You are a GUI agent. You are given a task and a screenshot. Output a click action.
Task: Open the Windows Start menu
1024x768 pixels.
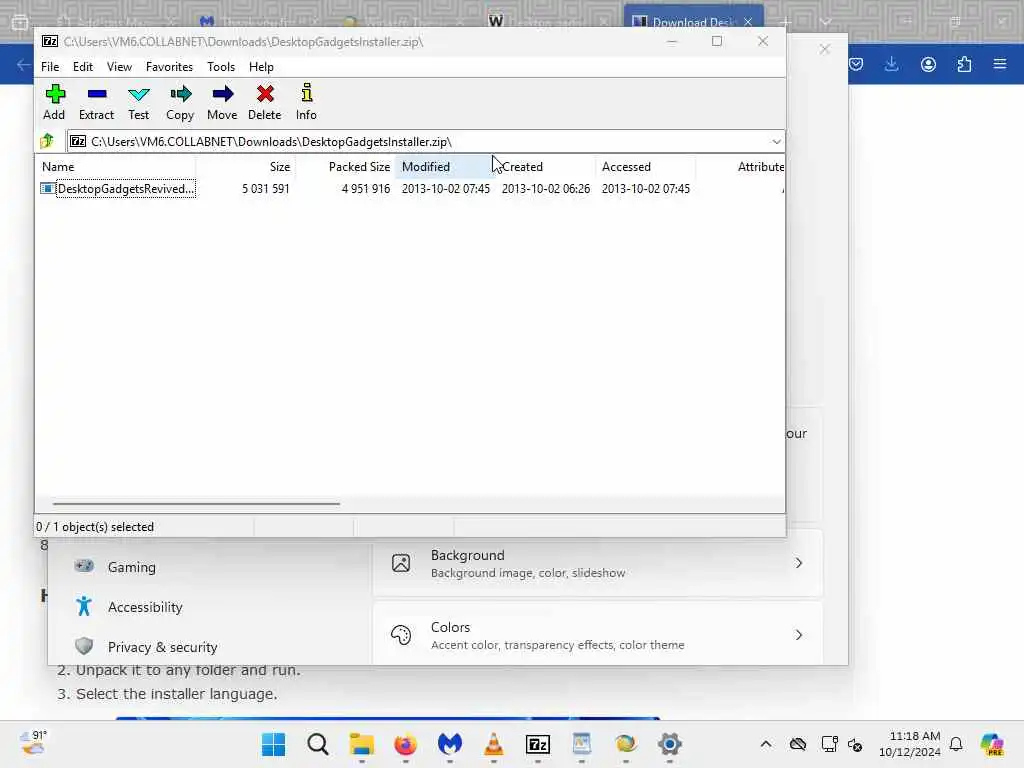274,744
